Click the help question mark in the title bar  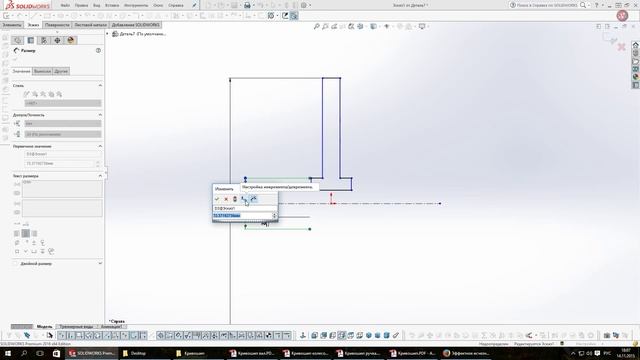pyautogui.click(x=596, y=5)
